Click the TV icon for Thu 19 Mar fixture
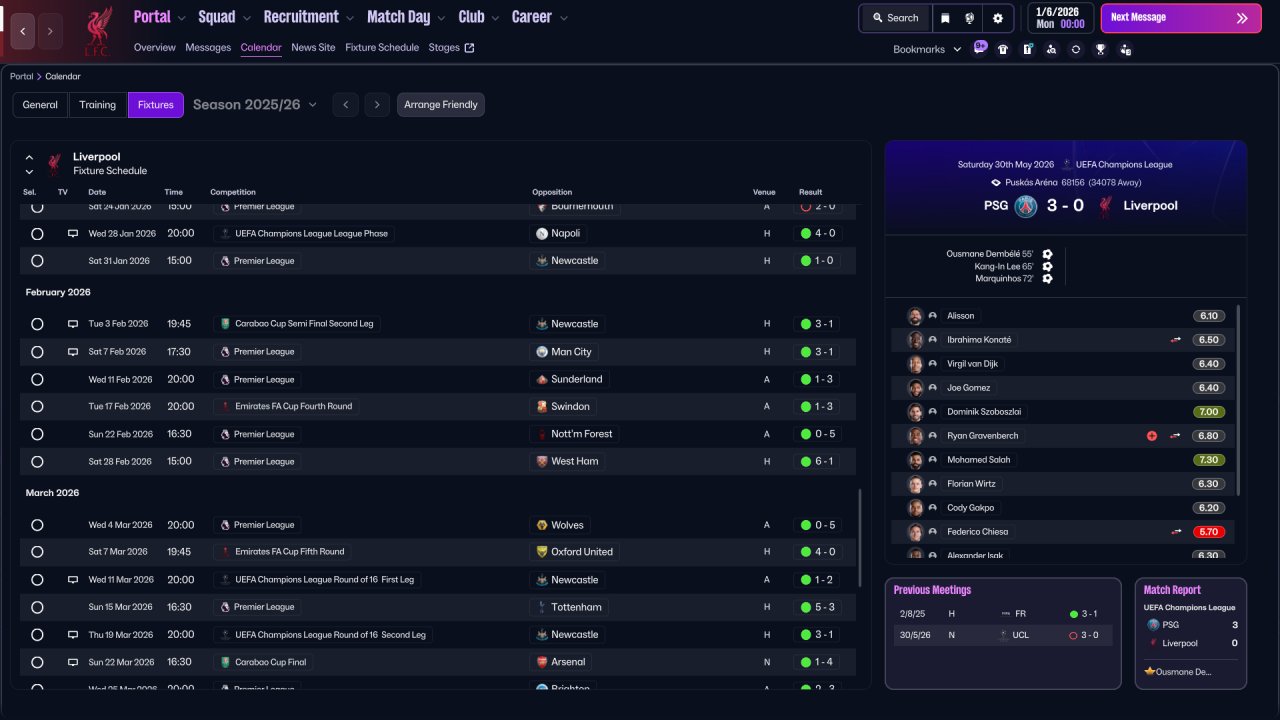The image size is (1280, 720). click(72, 635)
